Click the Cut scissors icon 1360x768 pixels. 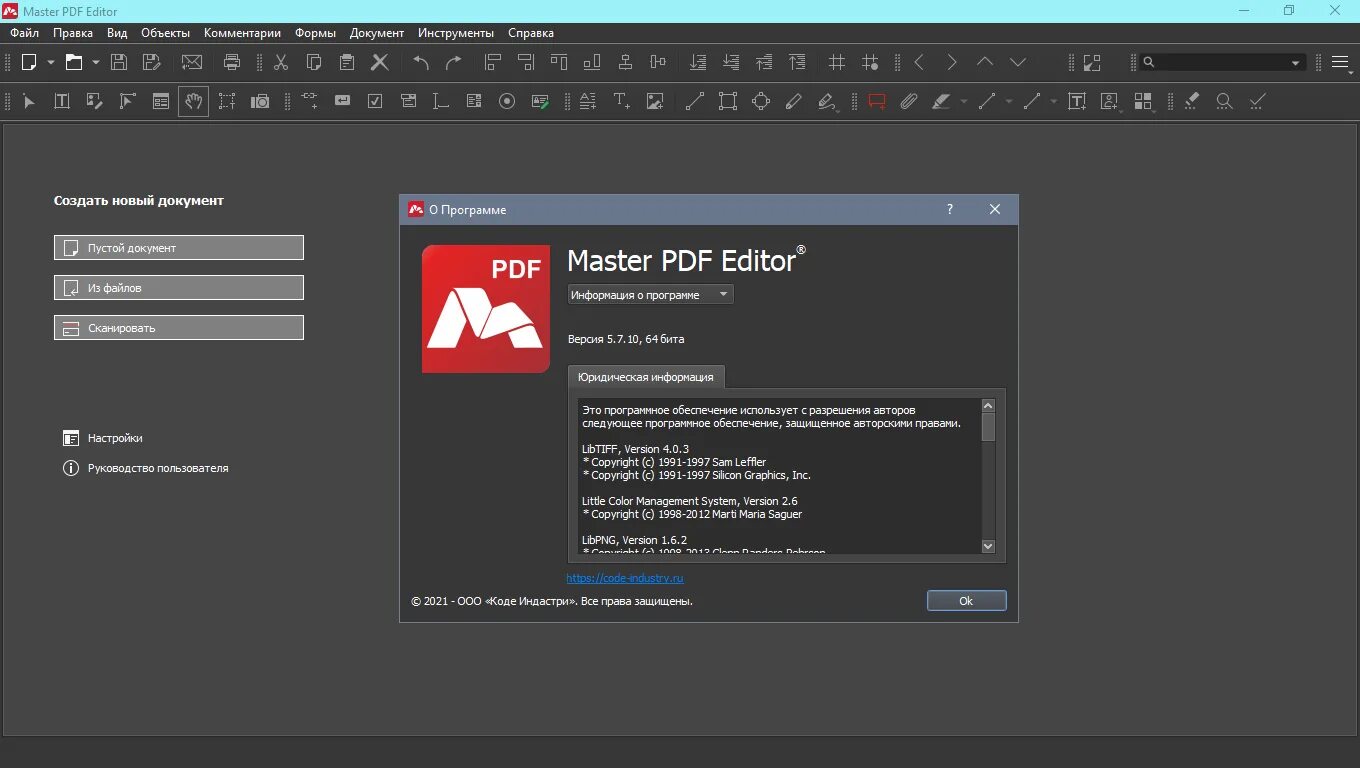point(281,62)
